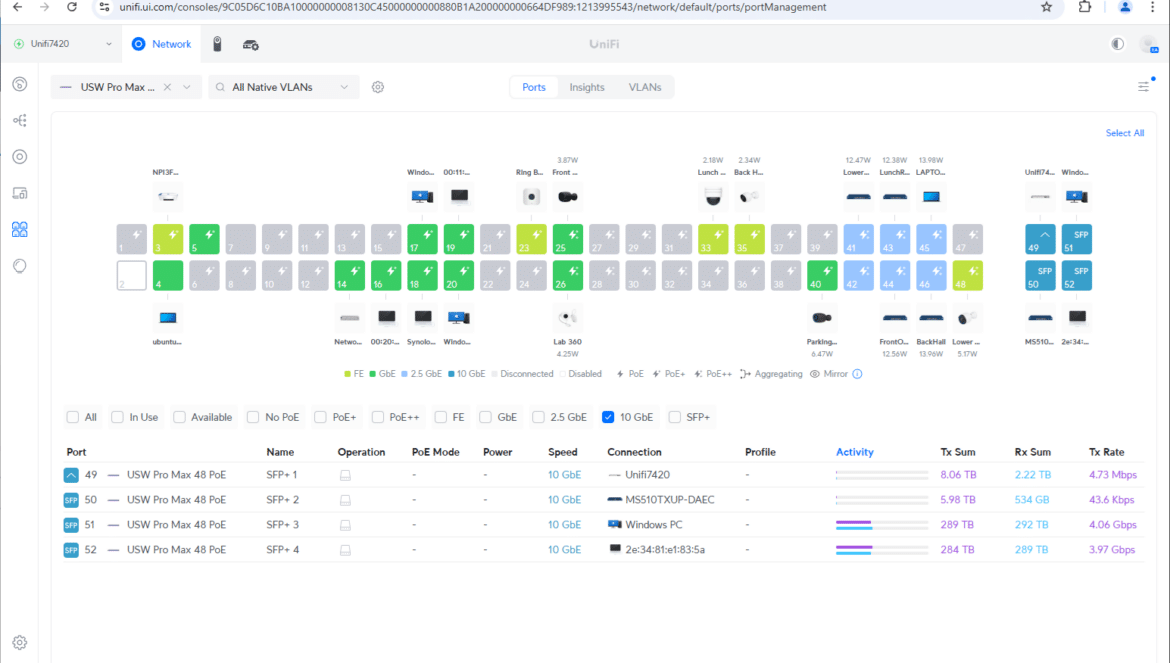Switch to the Insights tab
This screenshot has width=1170, height=663.
click(x=586, y=87)
